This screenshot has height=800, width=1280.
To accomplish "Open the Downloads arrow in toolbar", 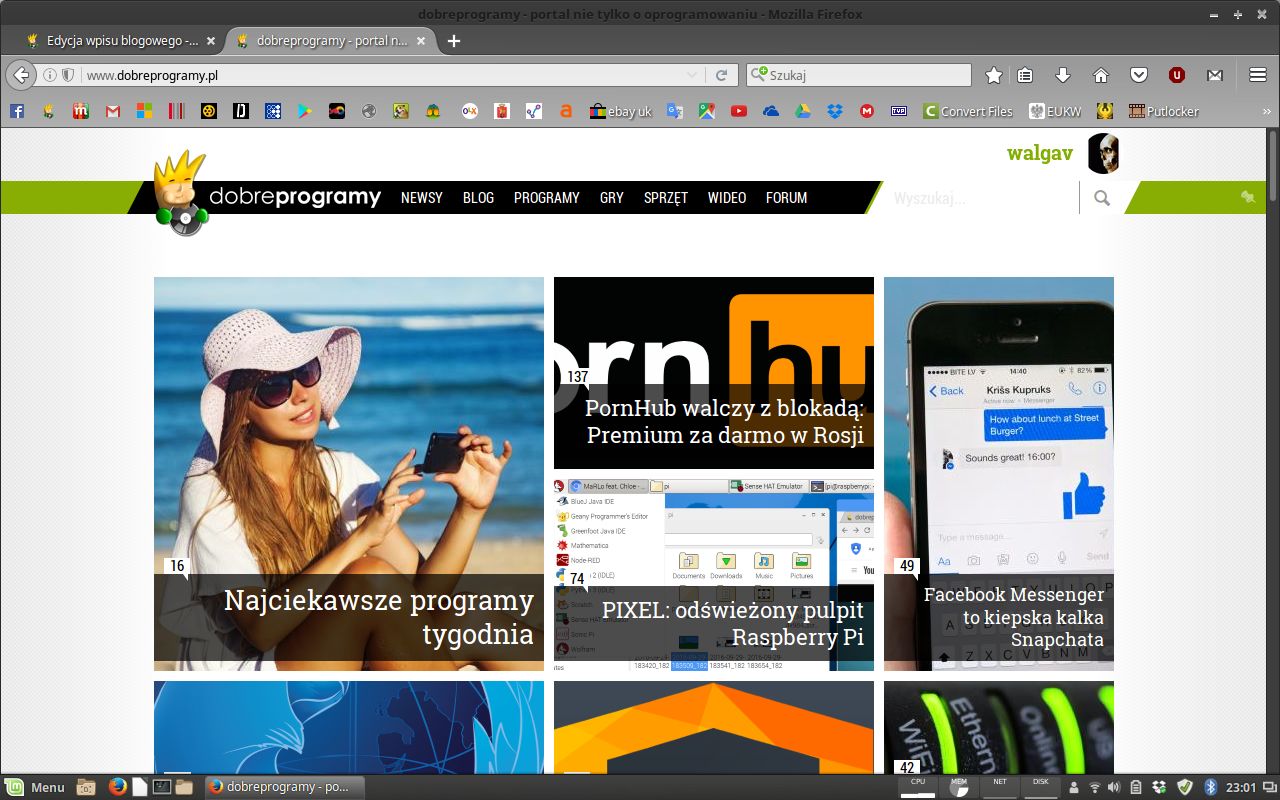I will pyautogui.click(x=1063, y=75).
